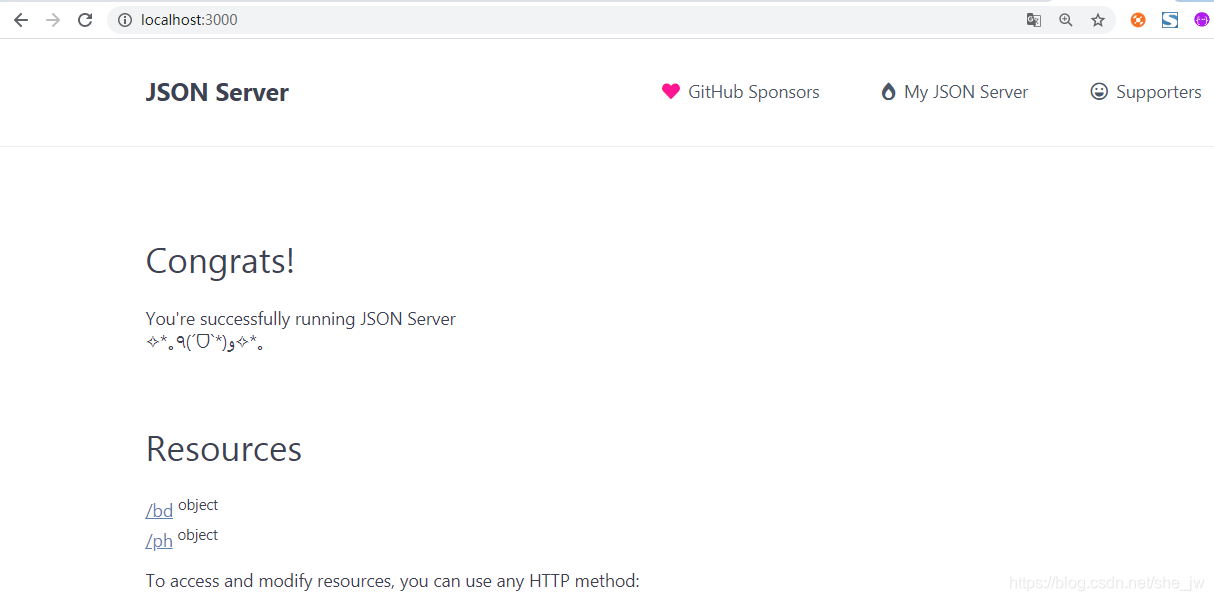Open the blue S extension icon
The image size is (1214, 601).
[1170, 20]
